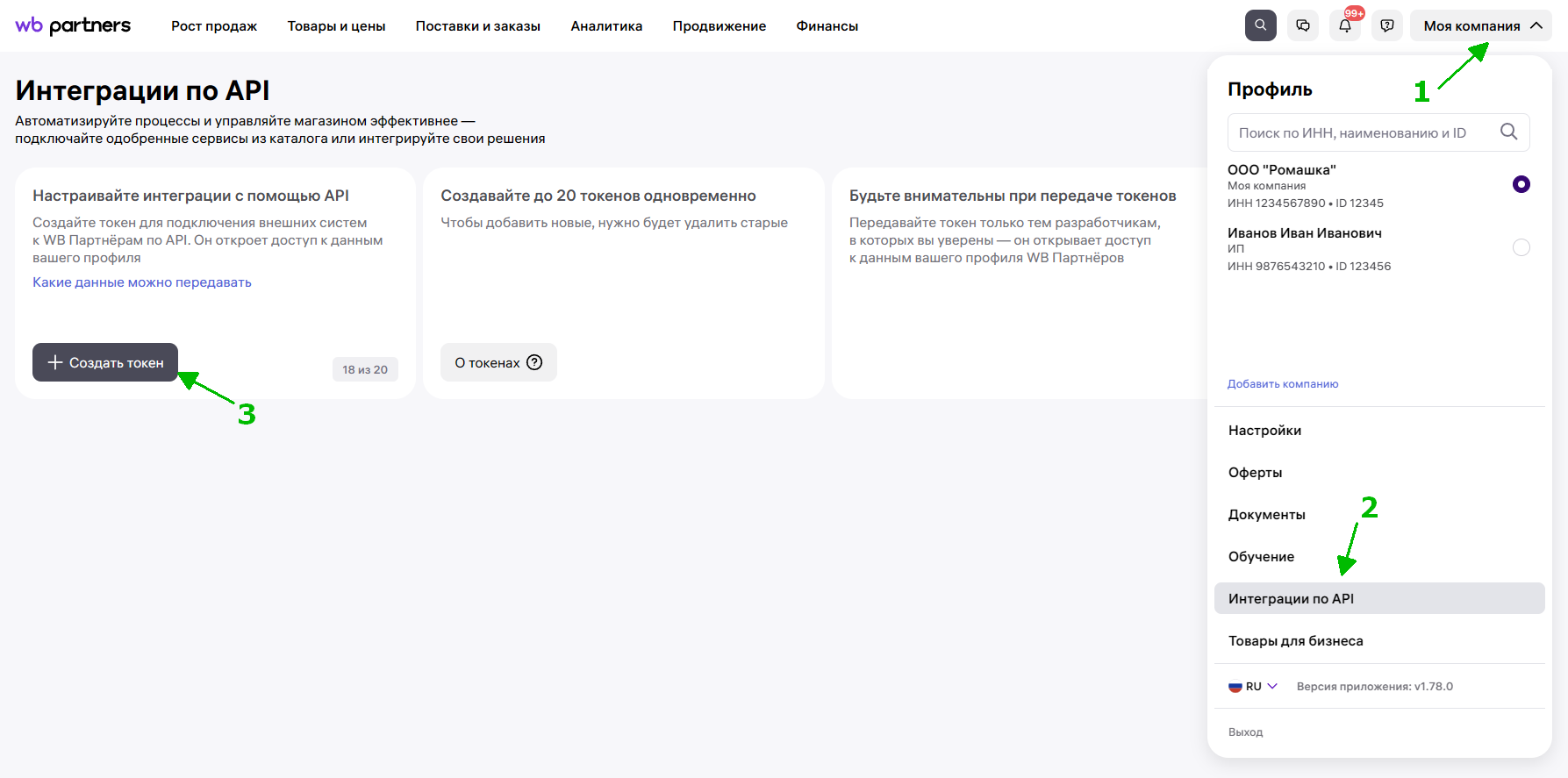This screenshot has width=1568, height=778.
Task: Select Иванов Иван Иванович radio button
Action: coord(1521,247)
